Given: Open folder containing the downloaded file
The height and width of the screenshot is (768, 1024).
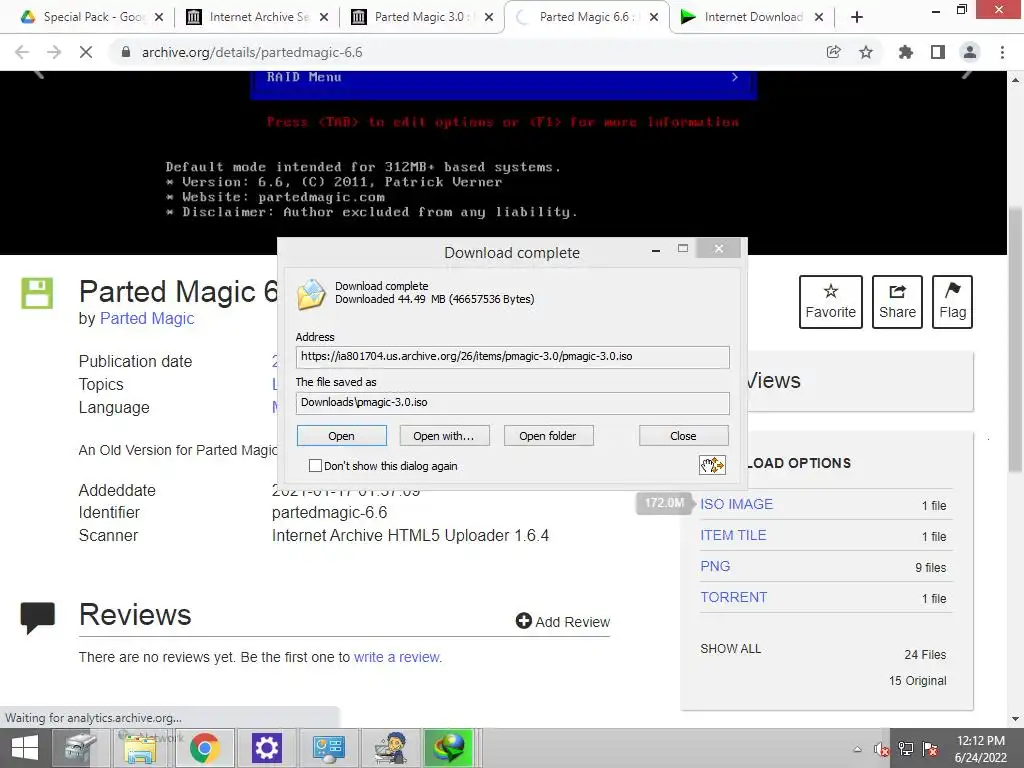Looking at the screenshot, I should 548,436.
